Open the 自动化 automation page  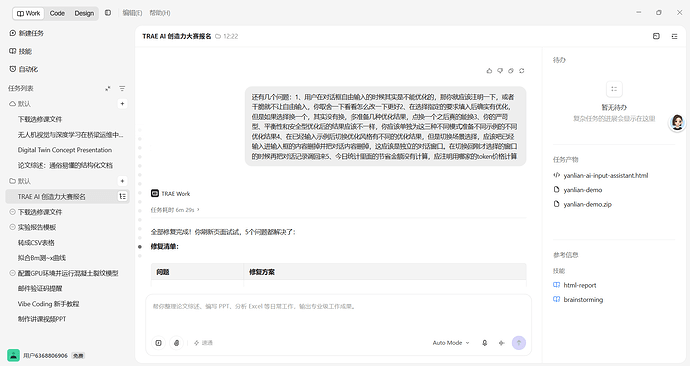23,69
